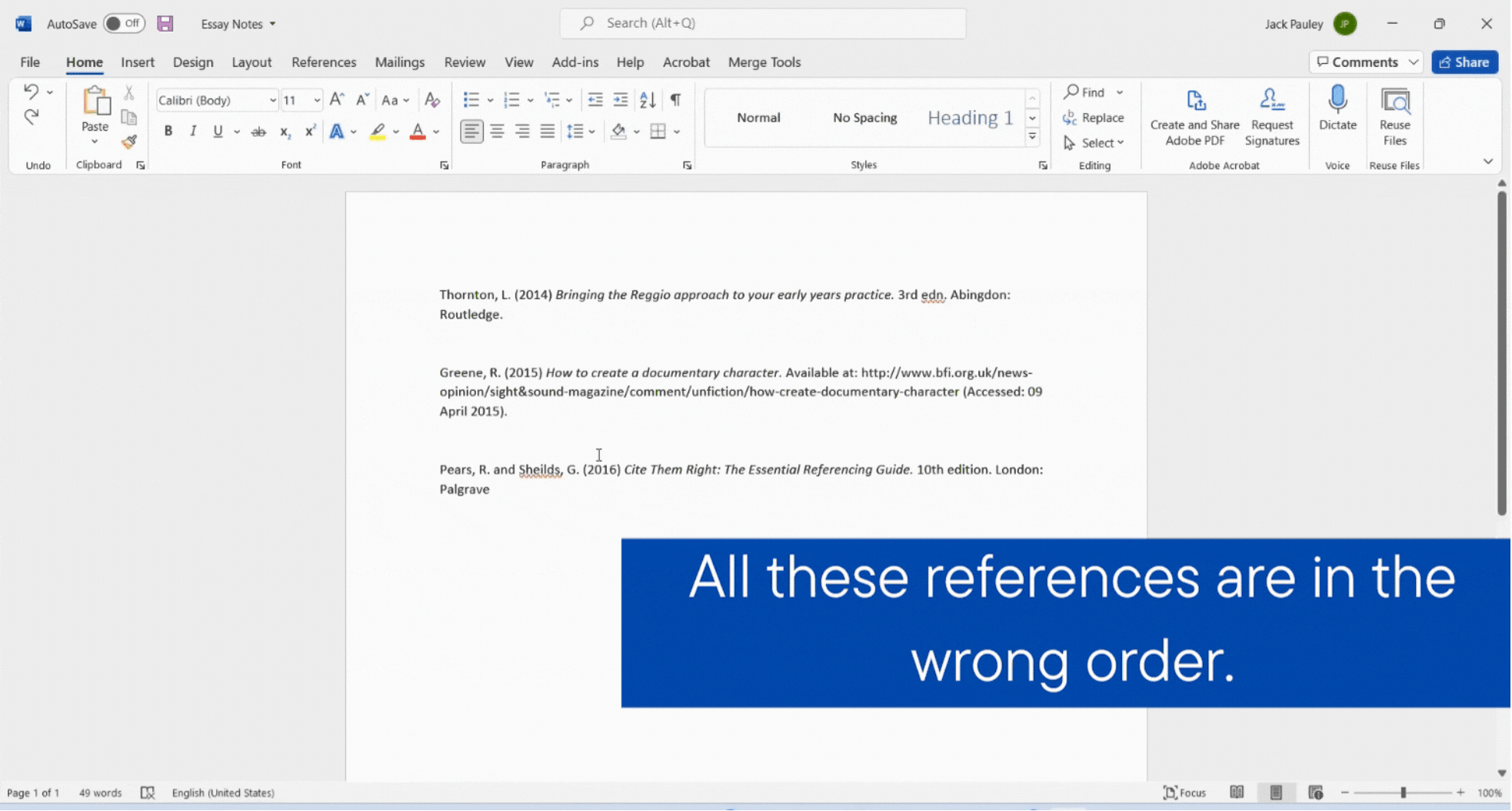Clear all formatting icon
Viewport: 1512px width, 811px height.
[432, 100]
